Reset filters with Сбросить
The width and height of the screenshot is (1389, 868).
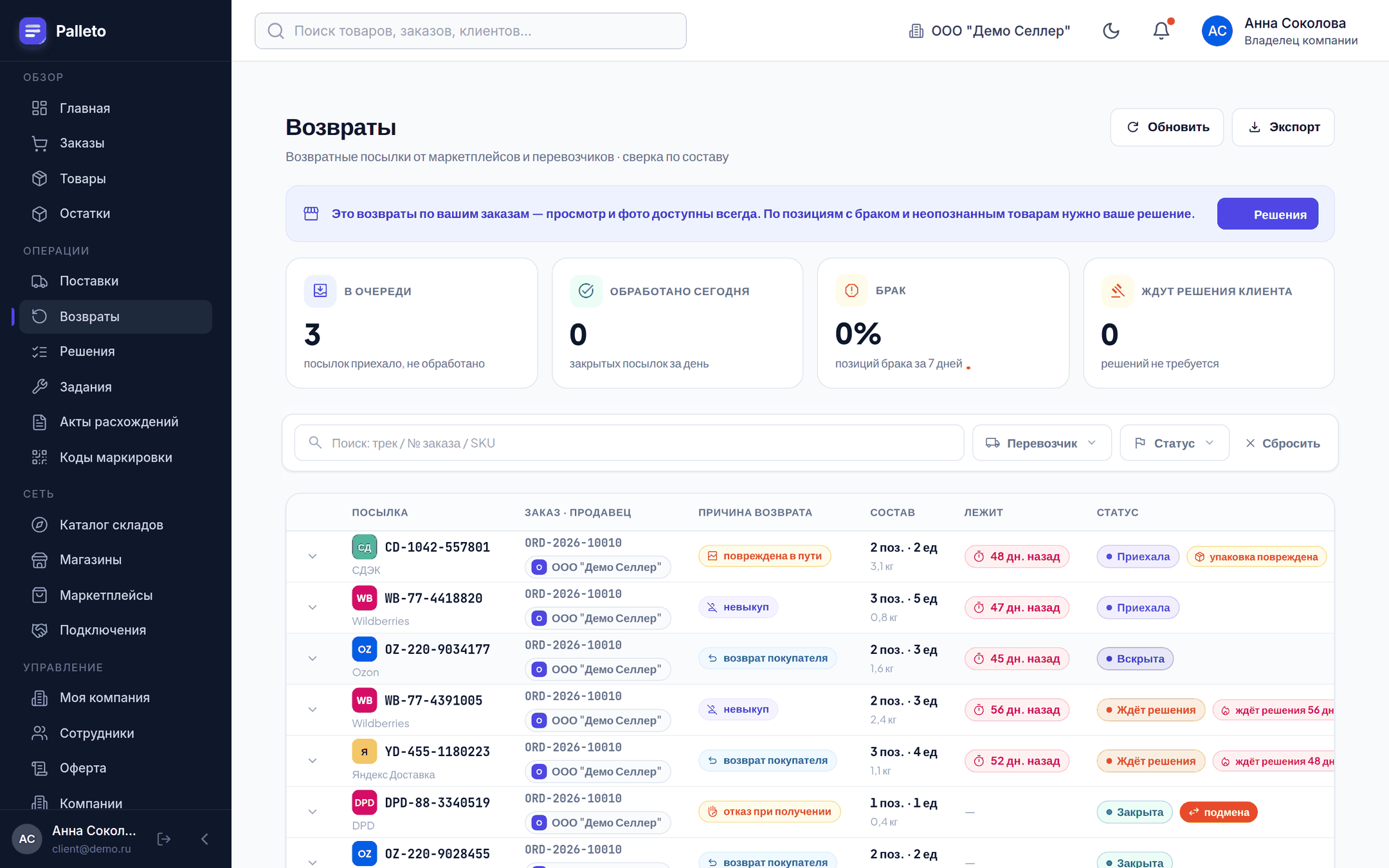tap(1283, 443)
